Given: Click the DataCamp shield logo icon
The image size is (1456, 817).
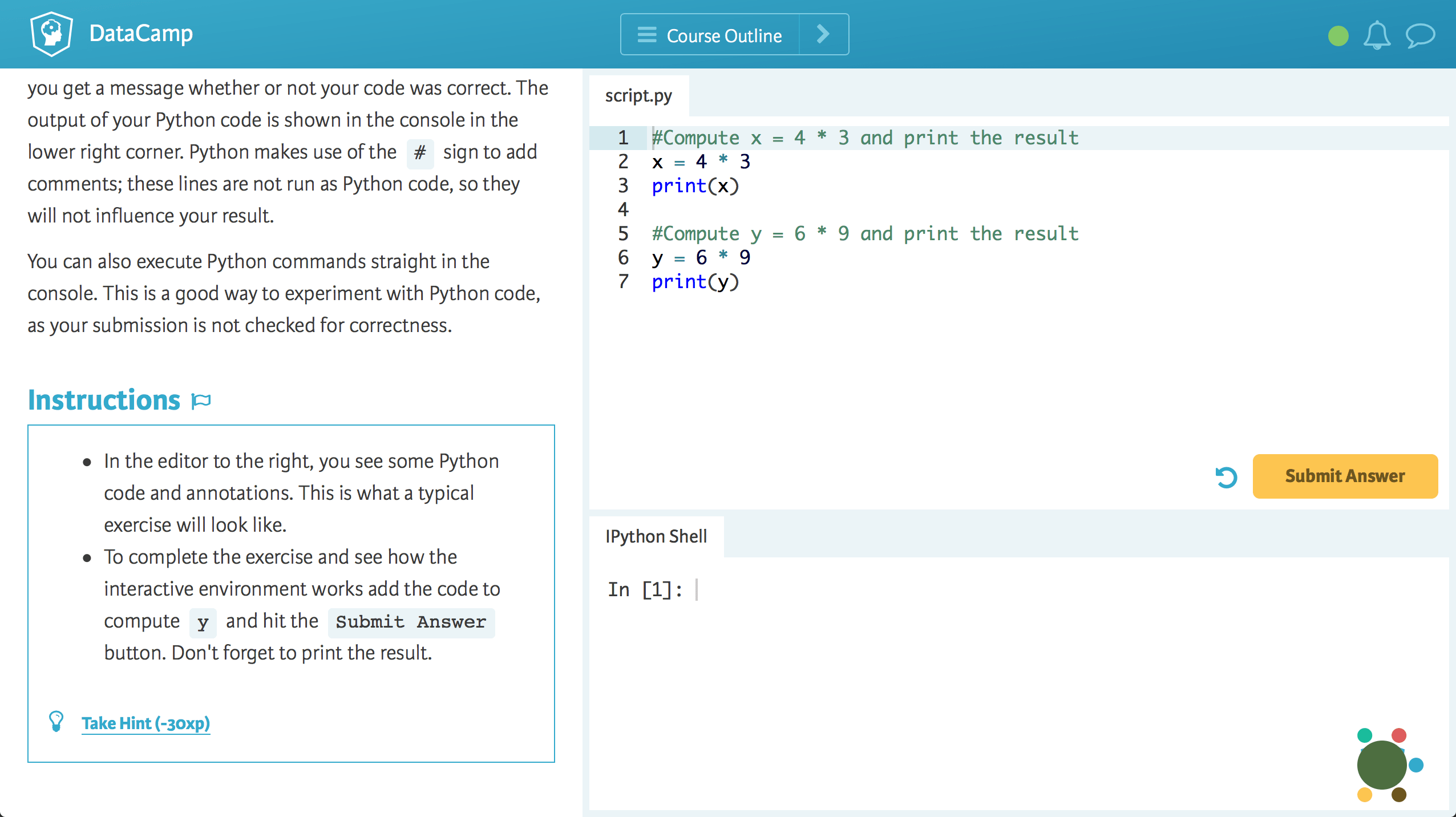Looking at the screenshot, I should 51,34.
